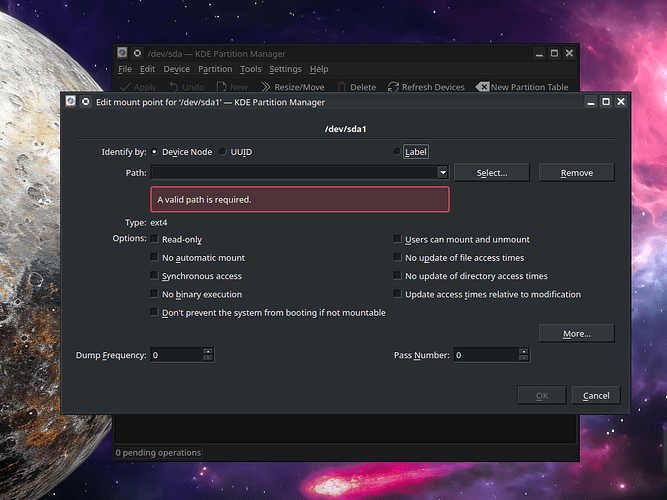The width and height of the screenshot is (667, 500).
Task: Click the New partition document icon
Action: [x=221, y=87]
